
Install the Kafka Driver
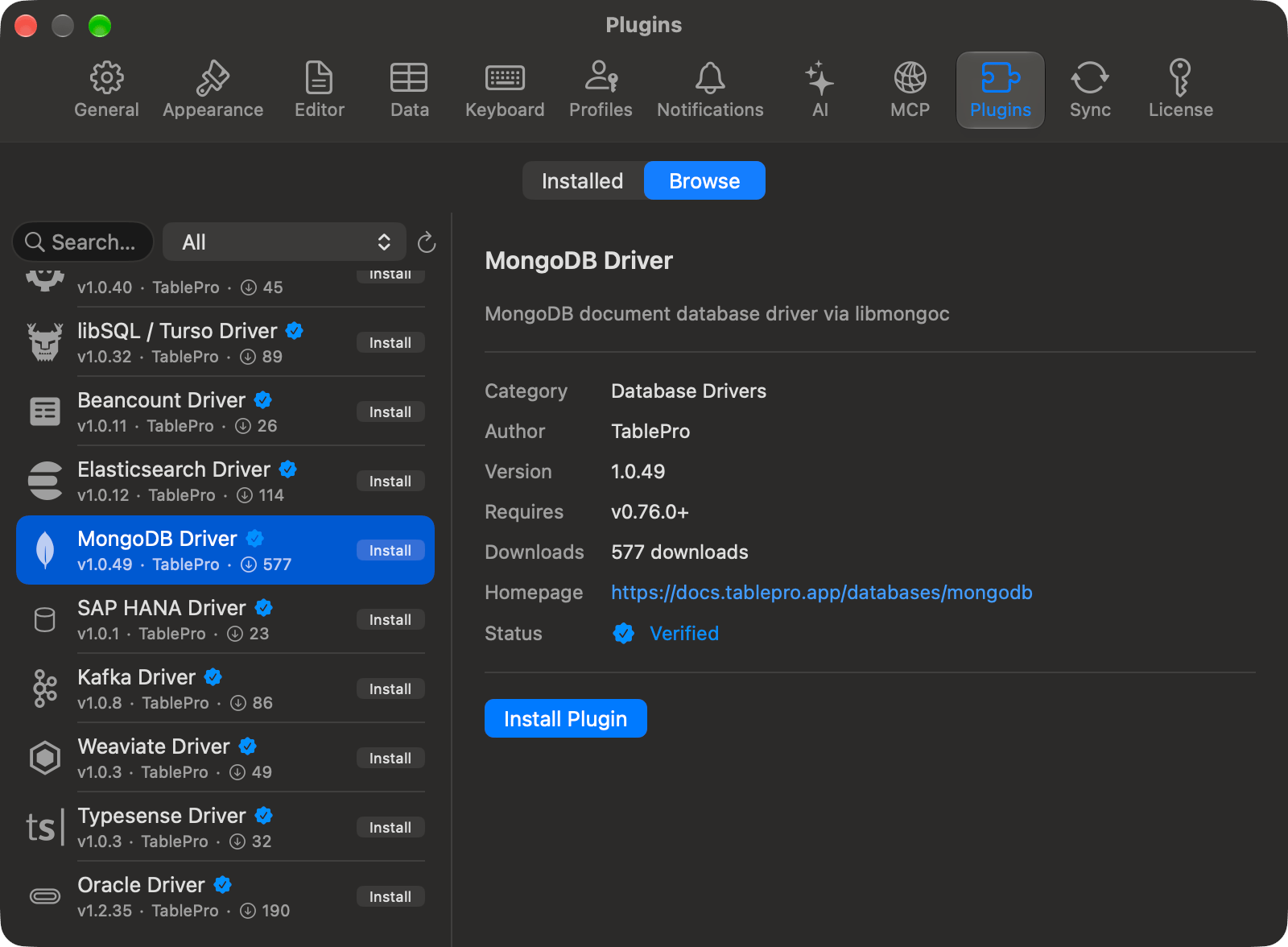click(390, 689)
